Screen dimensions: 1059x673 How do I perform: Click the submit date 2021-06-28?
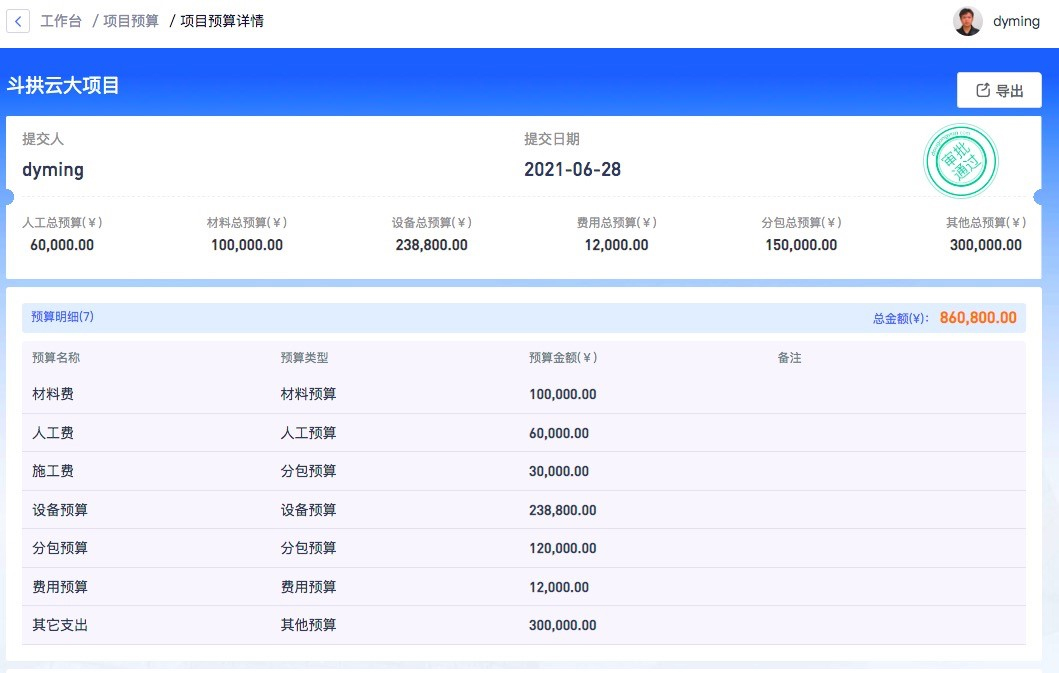click(572, 170)
